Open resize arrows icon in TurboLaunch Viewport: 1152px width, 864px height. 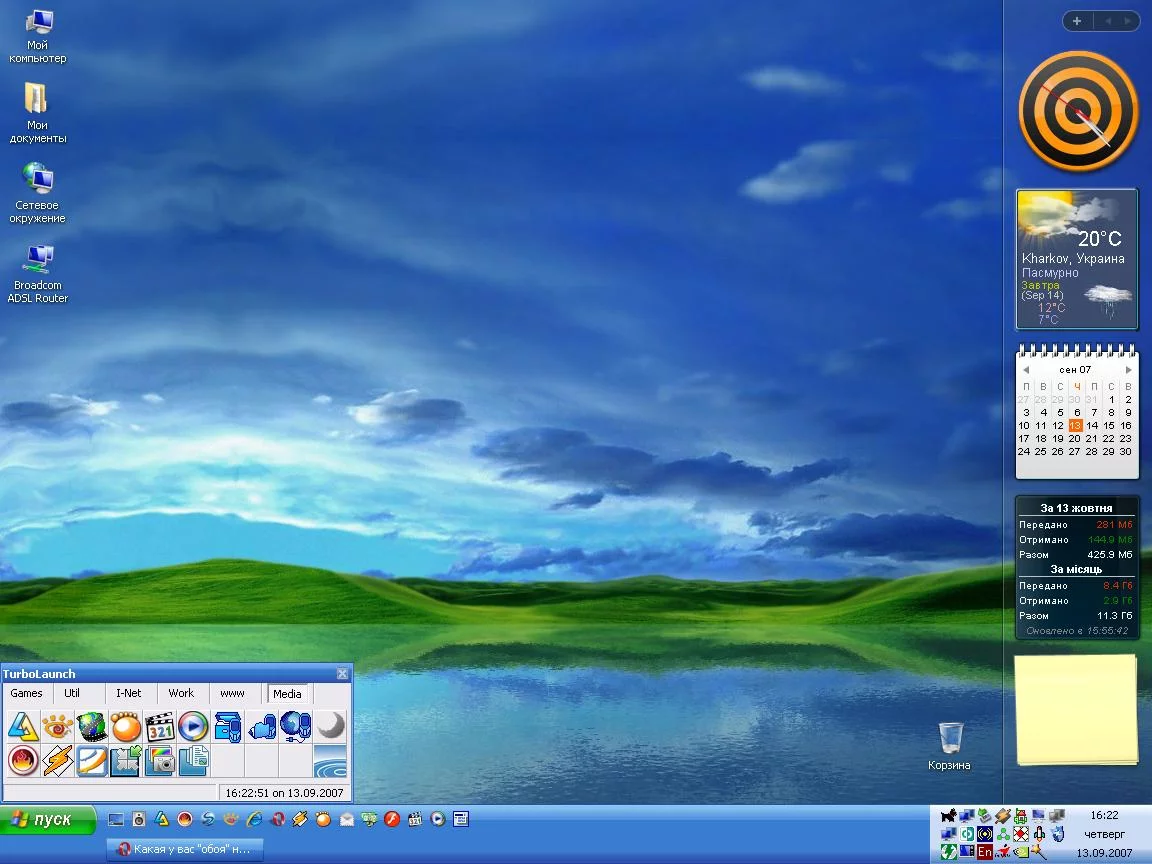(x=126, y=760)
